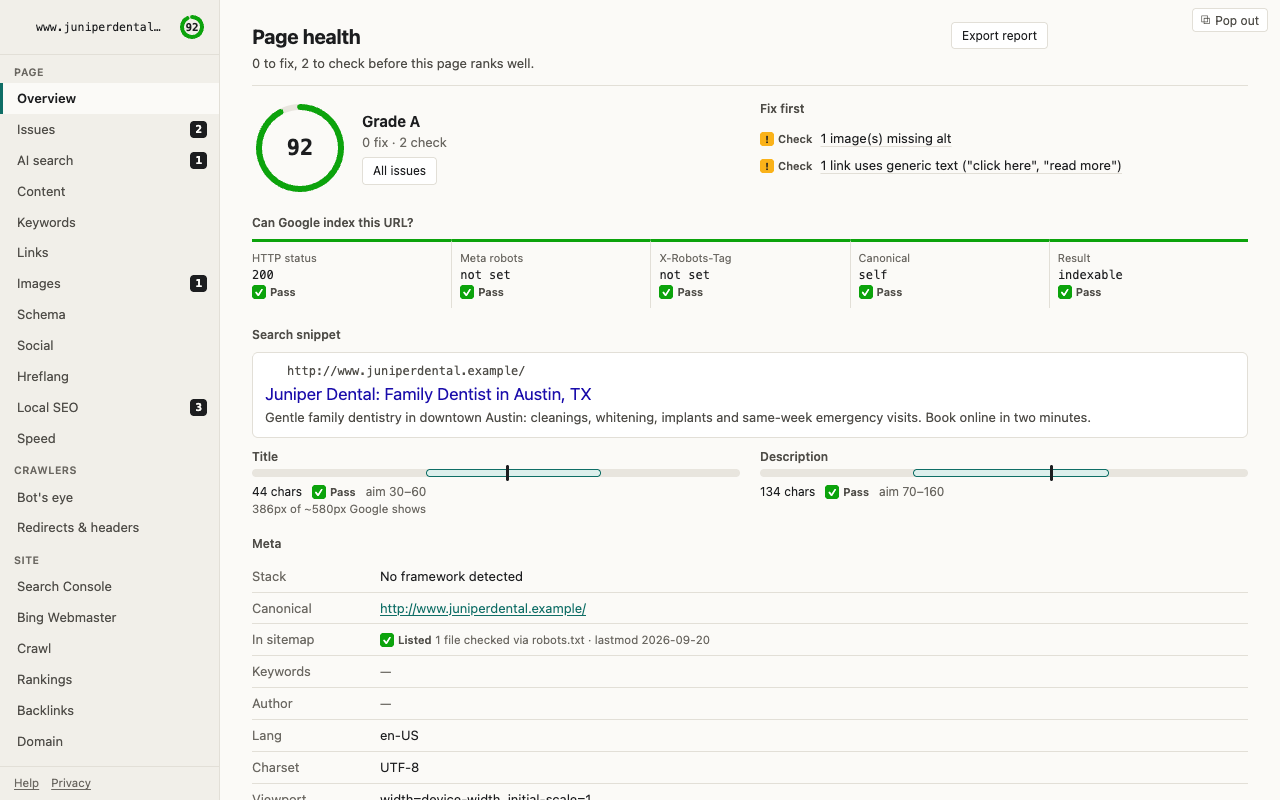Click the green Pass check under Canonical
The image size is (1280, 800).
[x=866, y=292]
